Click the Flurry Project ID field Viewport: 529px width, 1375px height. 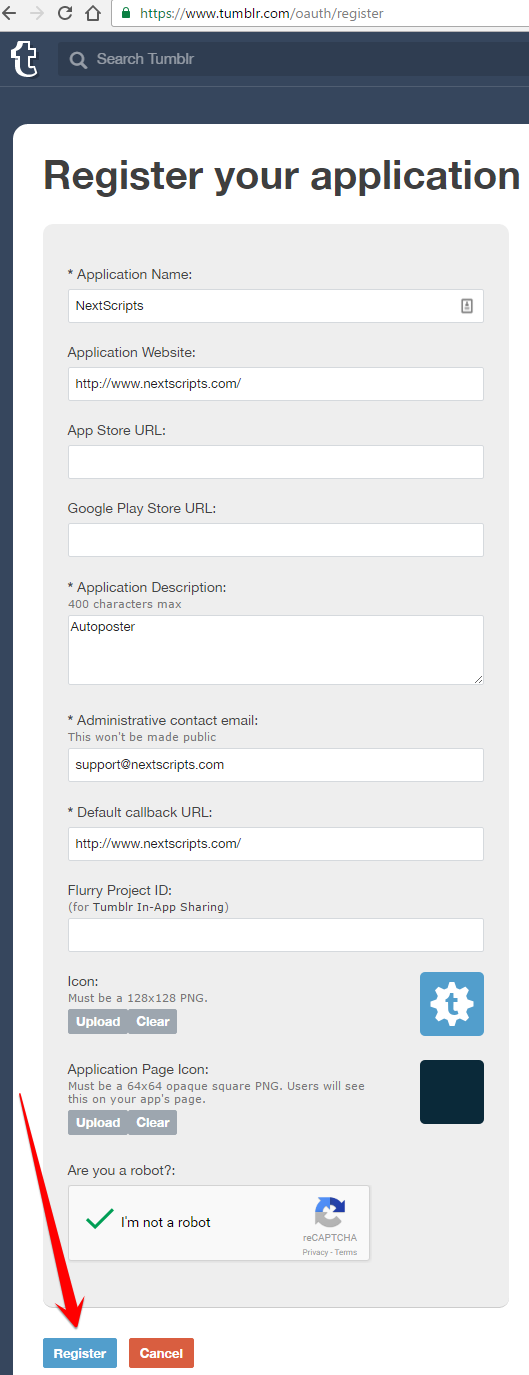tap(276, 935)
